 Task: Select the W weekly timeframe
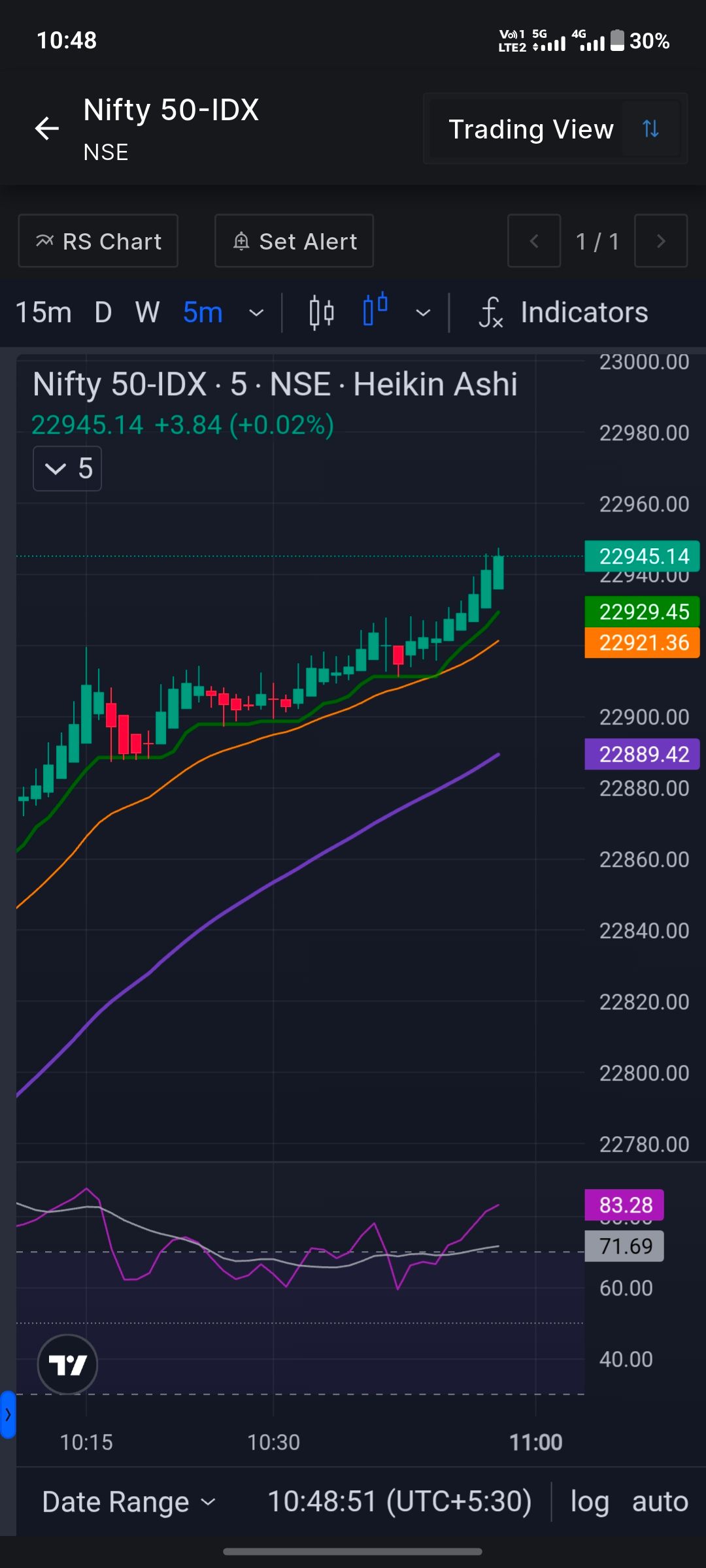pos(147,312)
